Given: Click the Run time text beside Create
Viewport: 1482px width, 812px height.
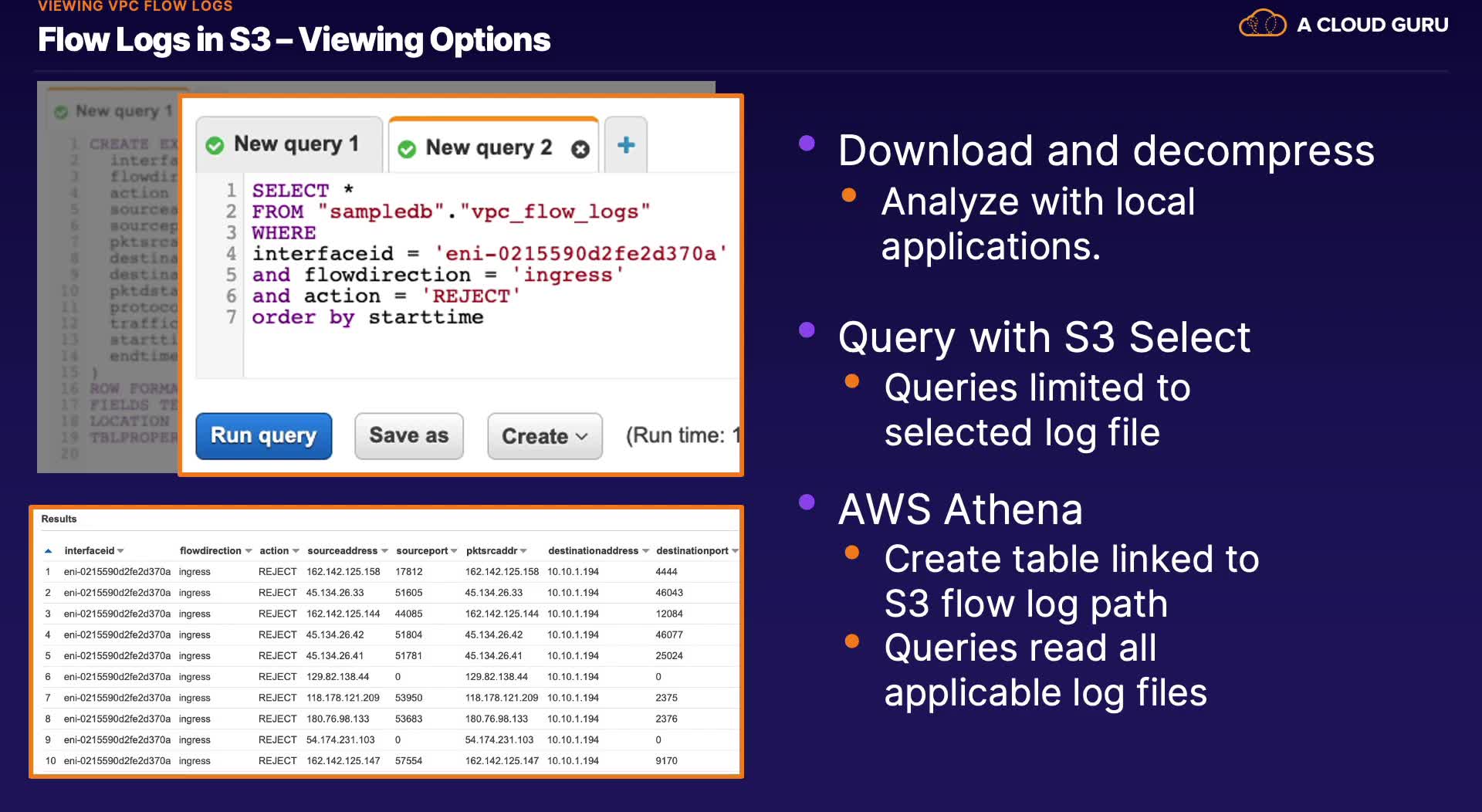Looking at the screenshot, I should click(x=682, y=436).
